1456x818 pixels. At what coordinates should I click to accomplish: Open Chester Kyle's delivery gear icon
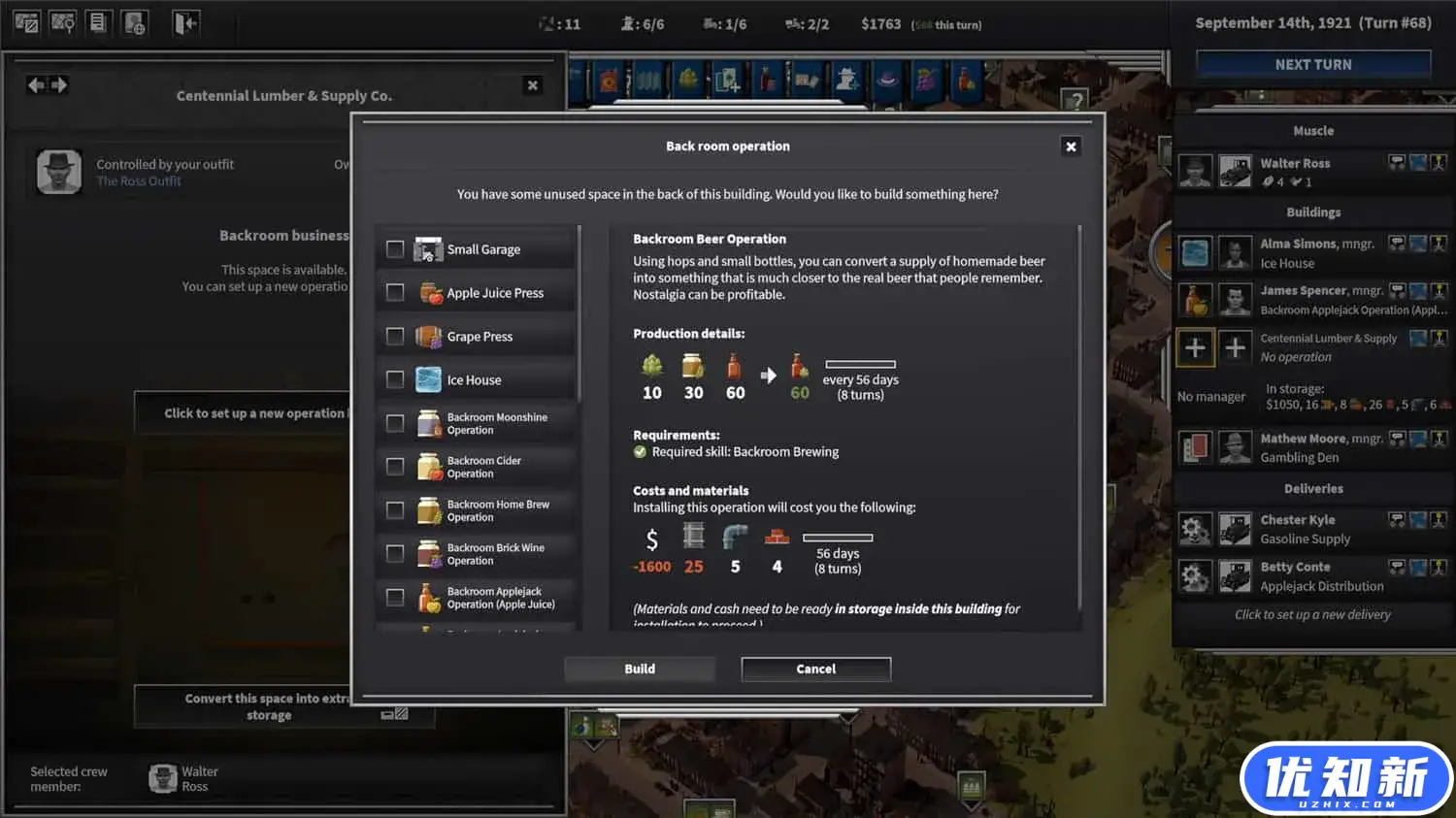coord(1195,529)
